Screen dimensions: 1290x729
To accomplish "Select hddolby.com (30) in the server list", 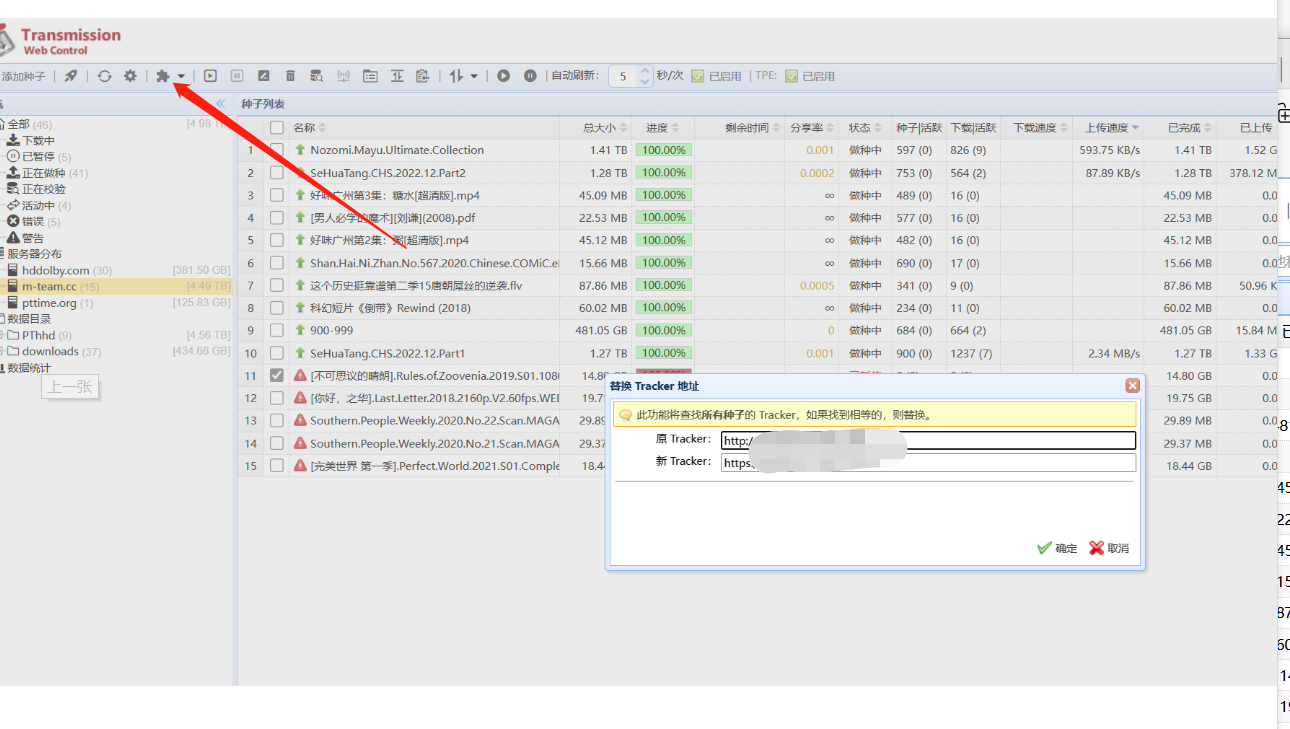I will coord(59,270).
